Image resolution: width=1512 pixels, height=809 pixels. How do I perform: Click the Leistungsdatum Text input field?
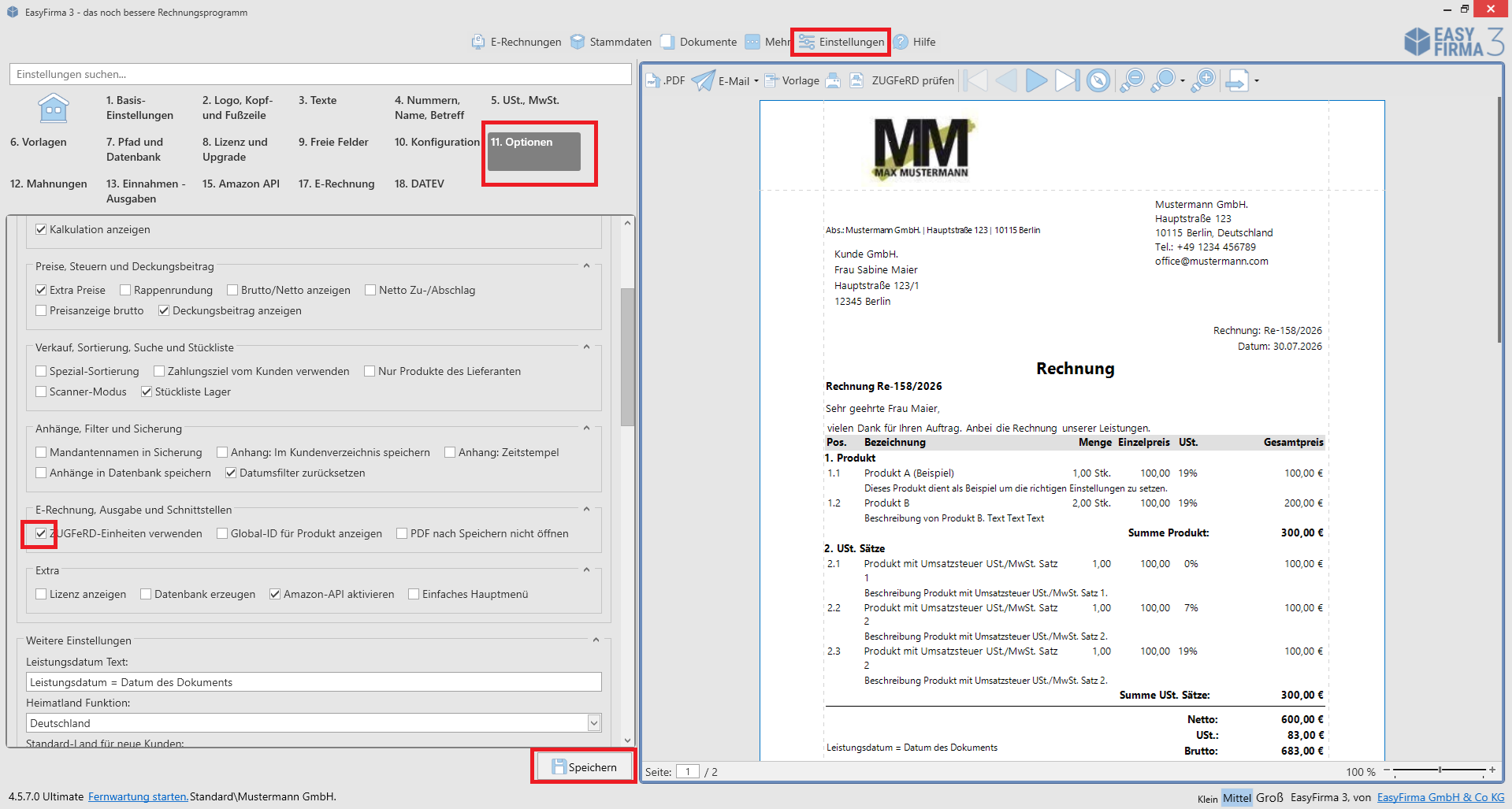[314, 682]
